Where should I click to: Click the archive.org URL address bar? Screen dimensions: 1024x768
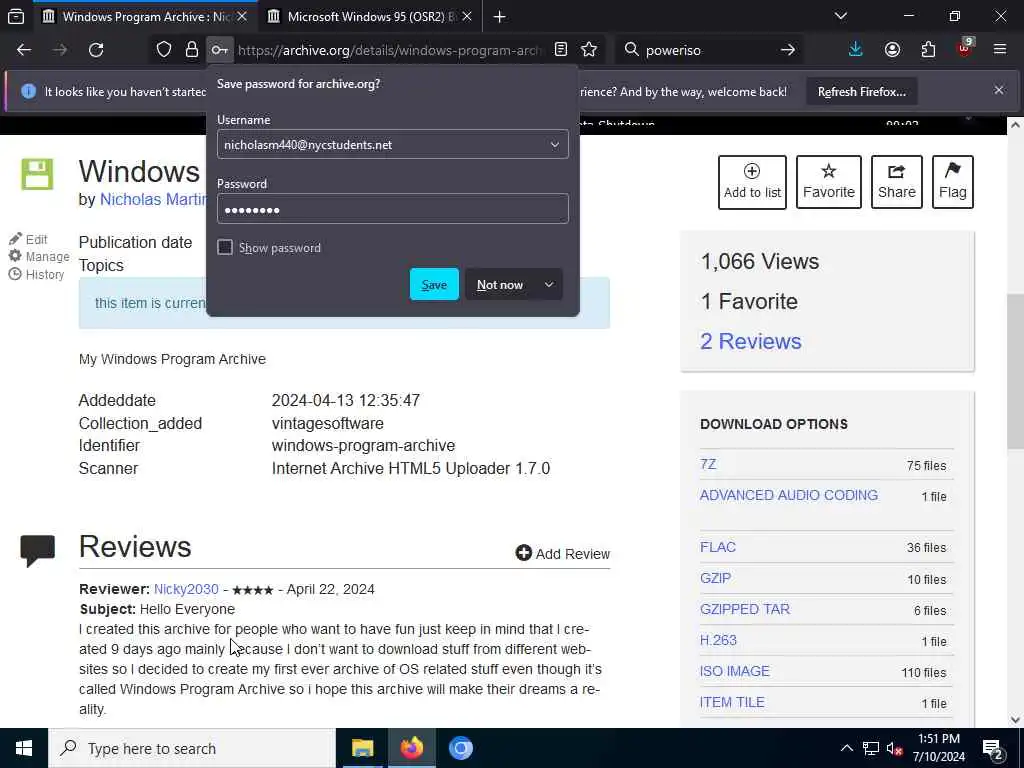390,50
